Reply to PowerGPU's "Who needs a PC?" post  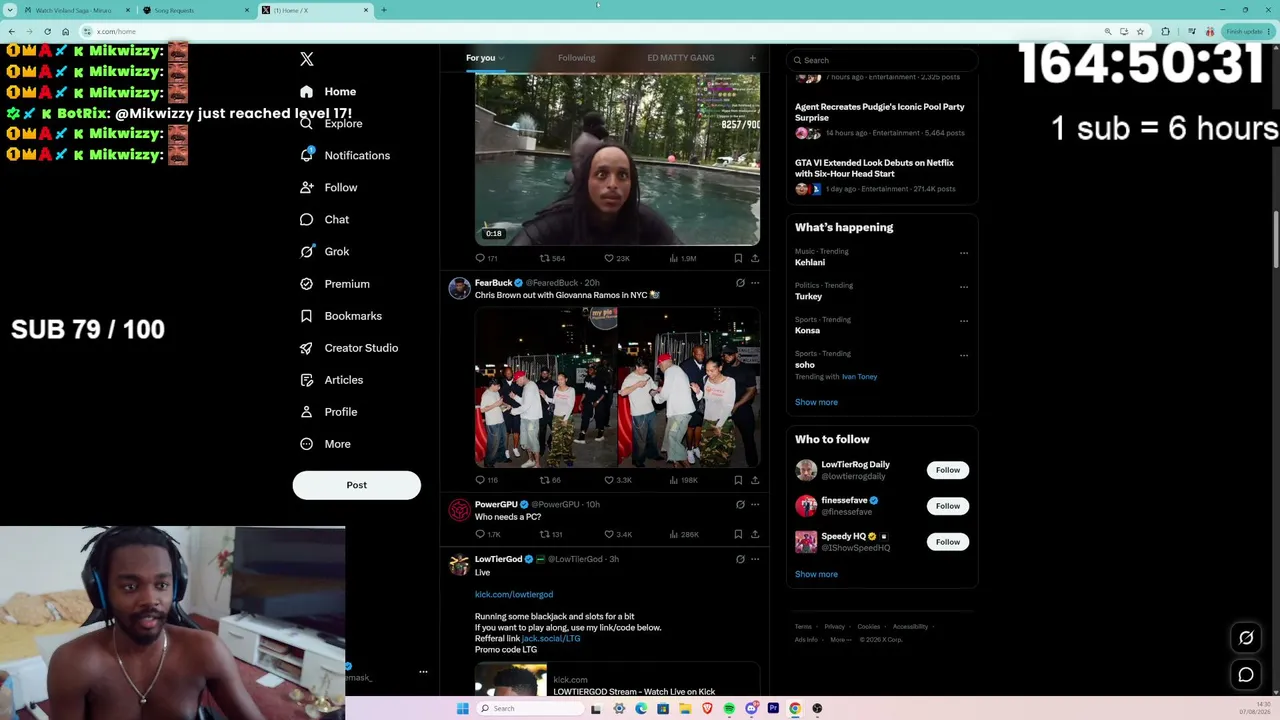[487, 534]
